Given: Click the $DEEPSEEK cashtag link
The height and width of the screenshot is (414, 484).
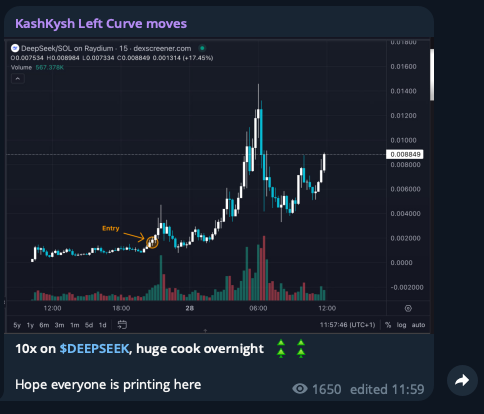Looking at the screenshot, I should 94,349.
